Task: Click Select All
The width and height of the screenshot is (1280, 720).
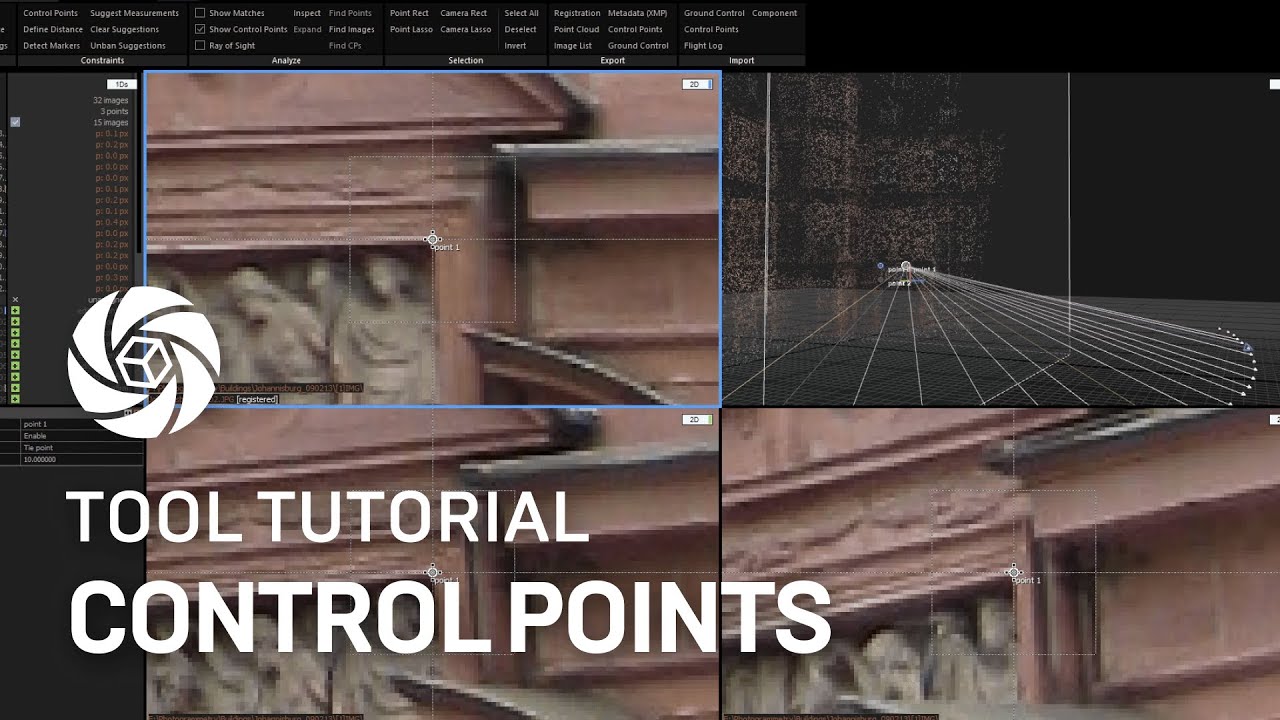Action: (521, 13)
